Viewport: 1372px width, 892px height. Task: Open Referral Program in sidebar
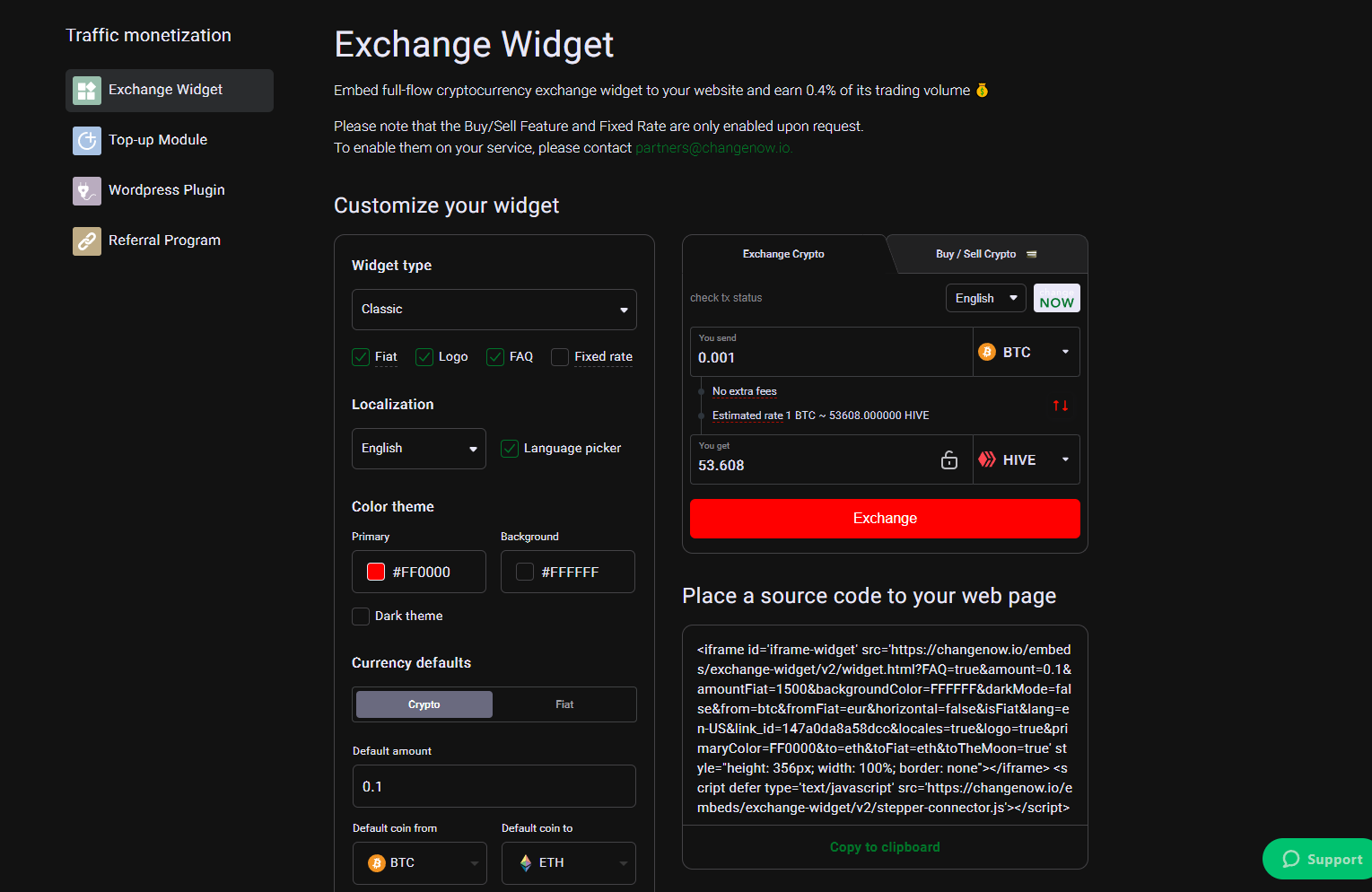point(170,241)
